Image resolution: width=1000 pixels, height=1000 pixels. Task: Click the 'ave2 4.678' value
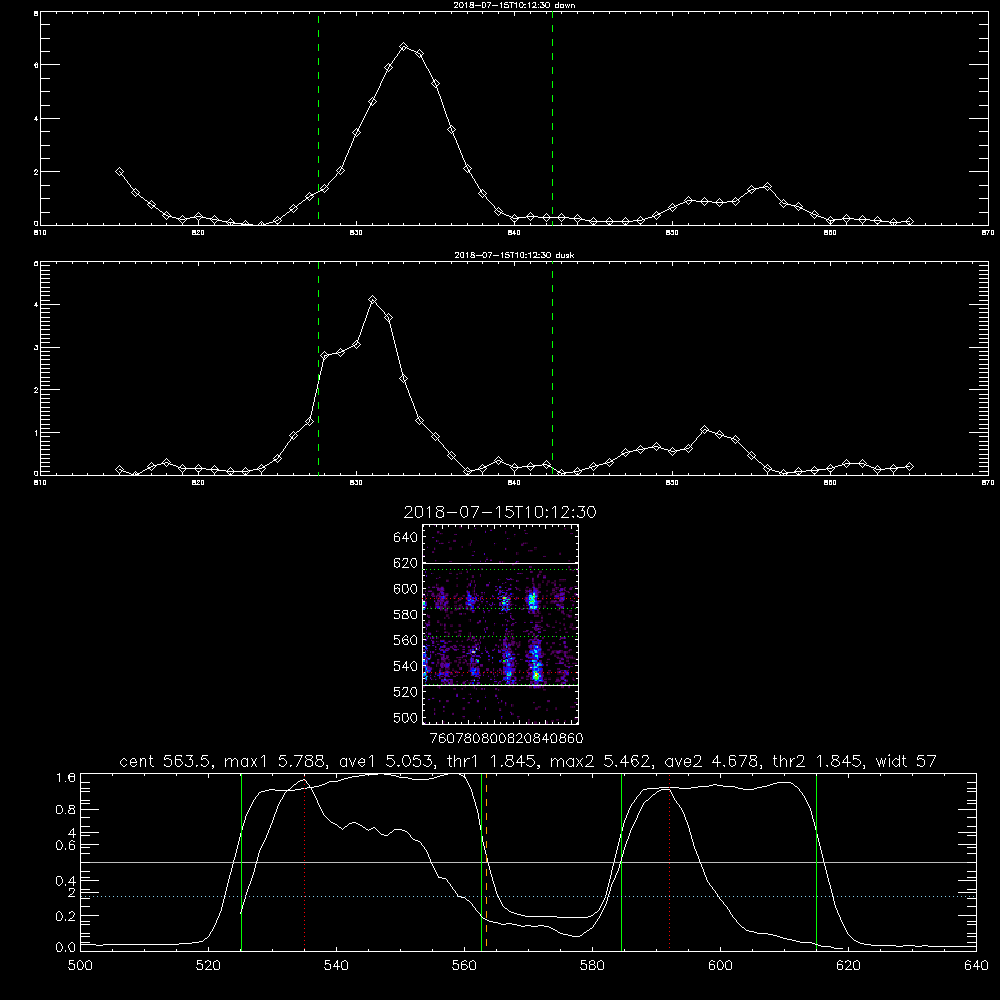tap(711, 761)
